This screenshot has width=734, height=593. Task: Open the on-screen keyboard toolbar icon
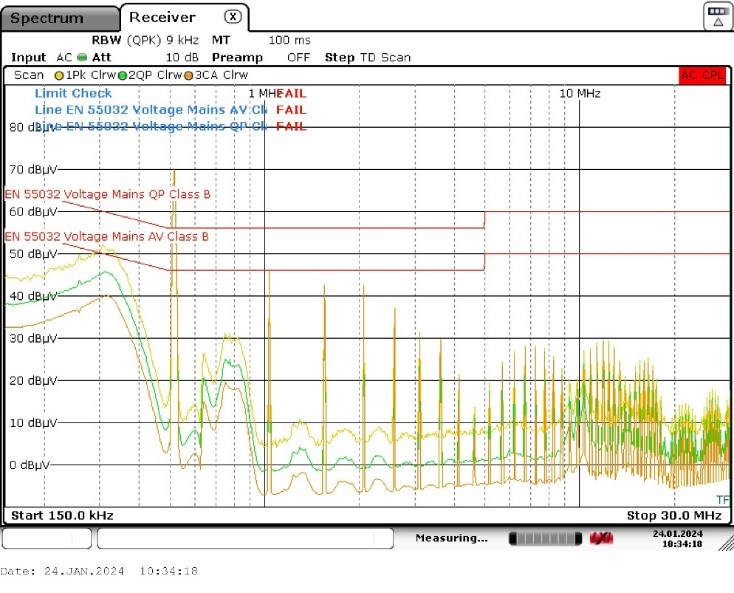point(716,15)
